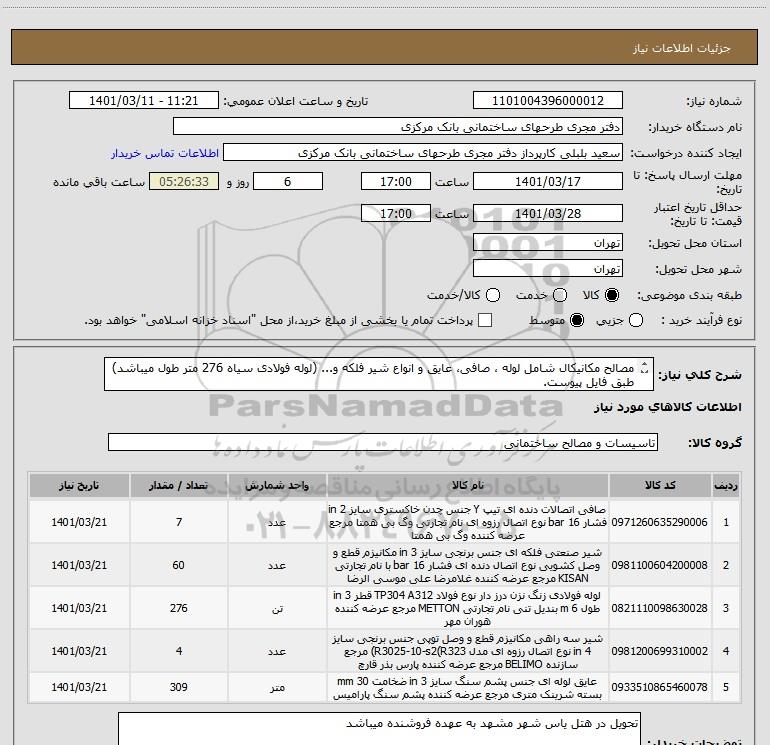Click the remaining days field 6

coord(288,181)
